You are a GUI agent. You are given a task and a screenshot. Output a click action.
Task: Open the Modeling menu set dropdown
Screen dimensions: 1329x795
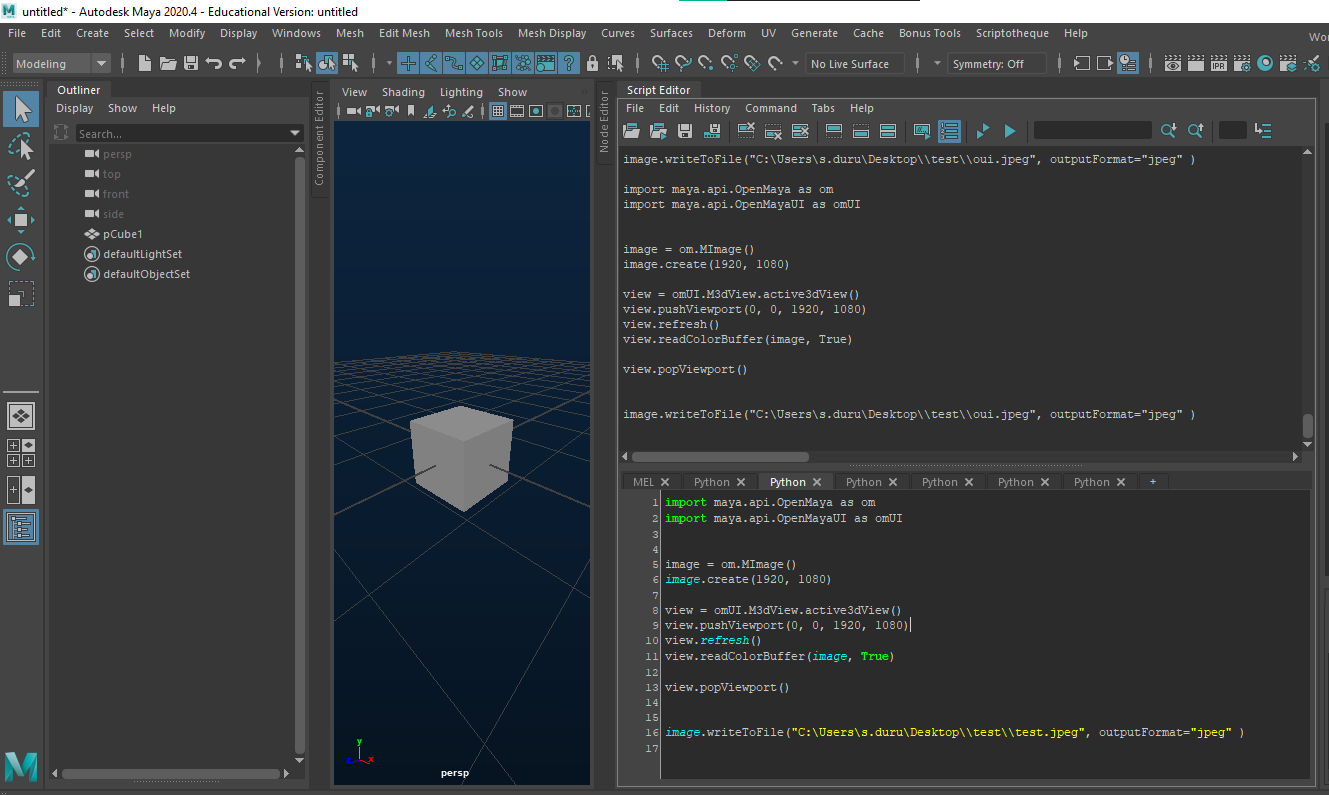coord(99,63)
